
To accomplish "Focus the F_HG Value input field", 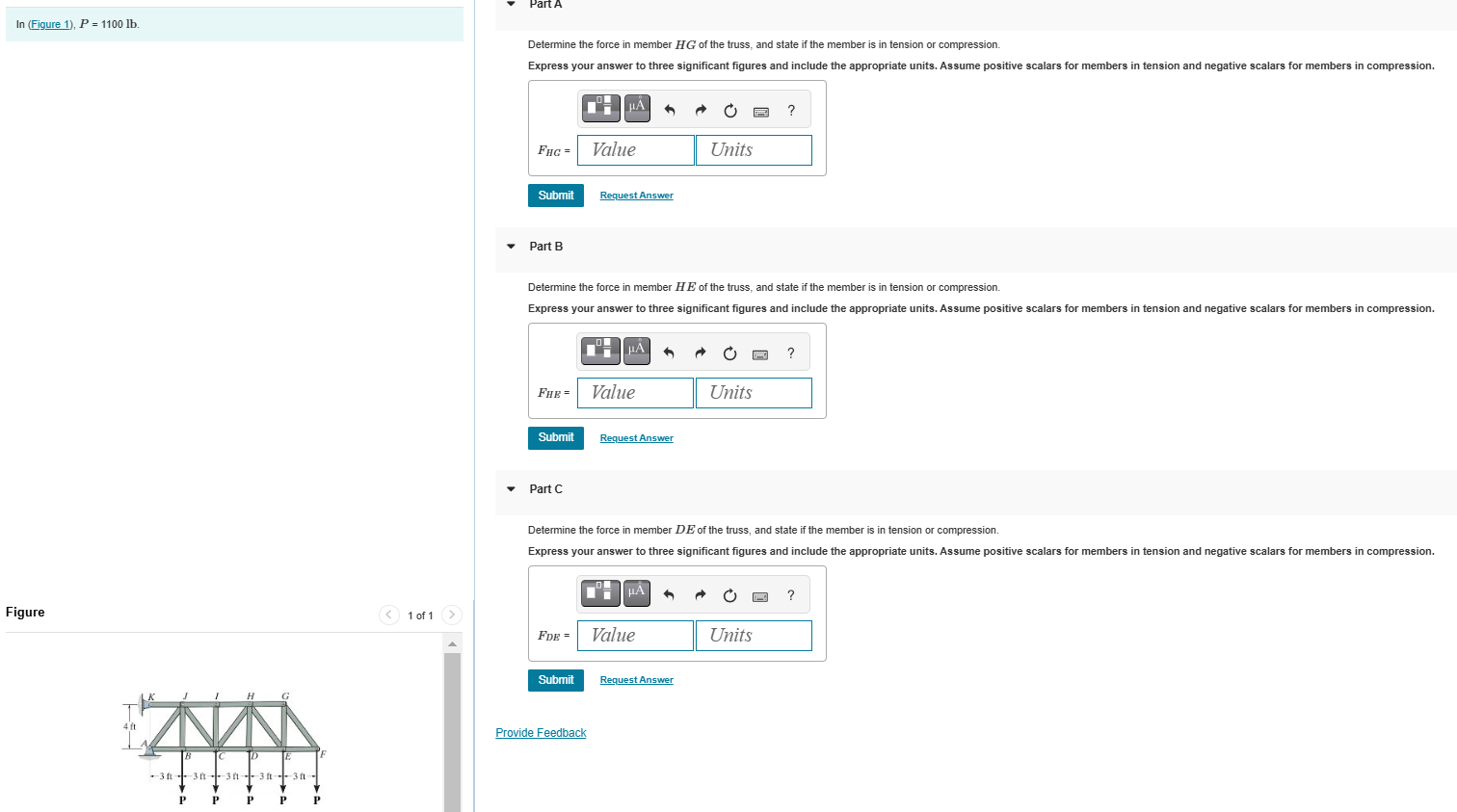I will [x=636, y=150].
